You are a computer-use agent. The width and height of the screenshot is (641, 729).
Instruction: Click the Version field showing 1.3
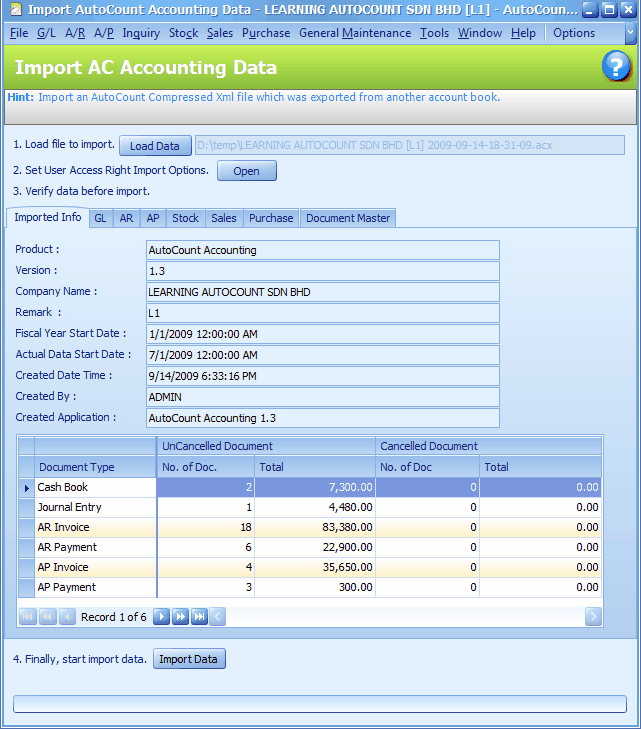pyautogui.click(x=323, y=271)
